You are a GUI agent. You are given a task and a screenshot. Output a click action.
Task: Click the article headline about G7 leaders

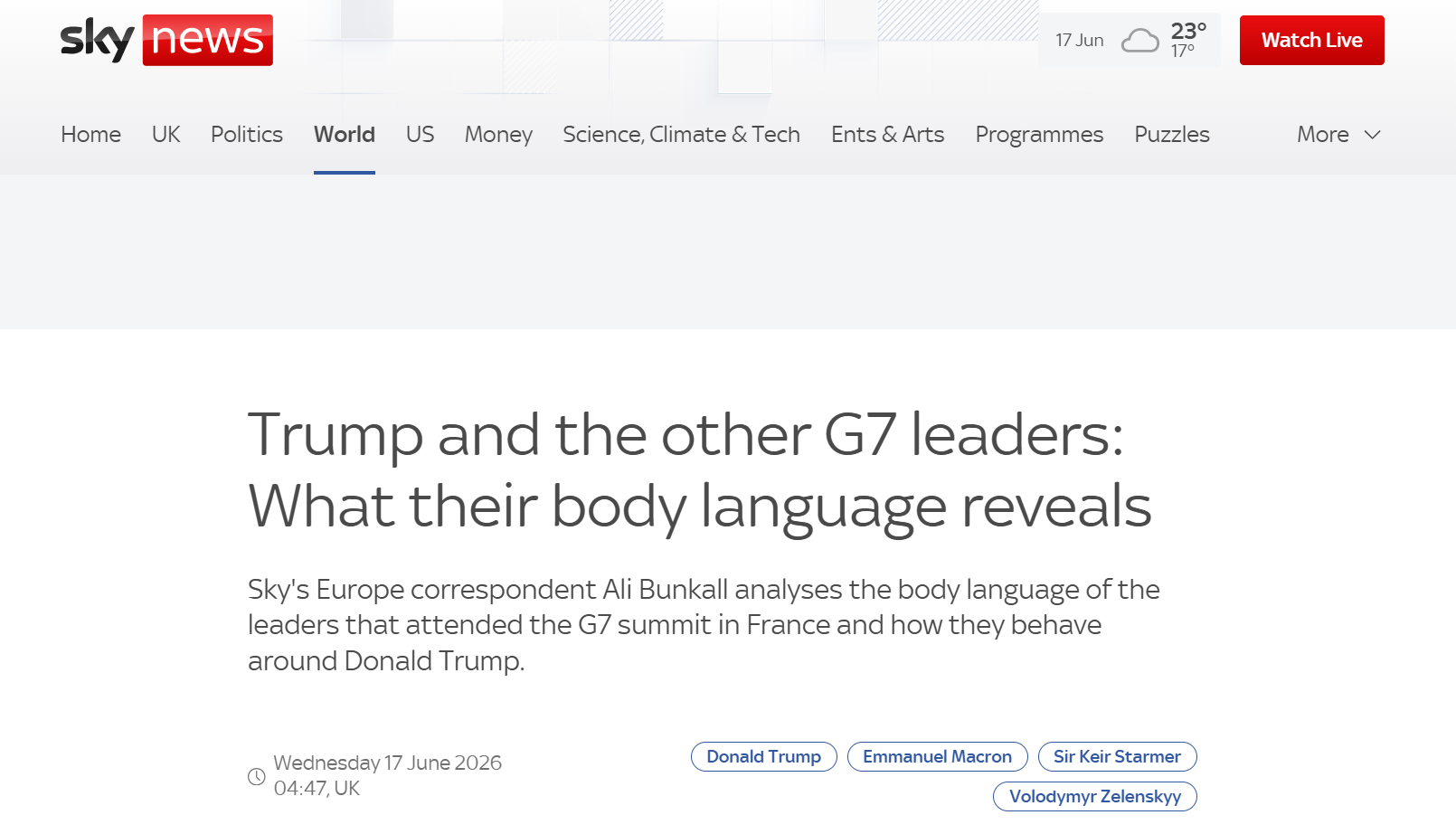[x=700, y=470]
